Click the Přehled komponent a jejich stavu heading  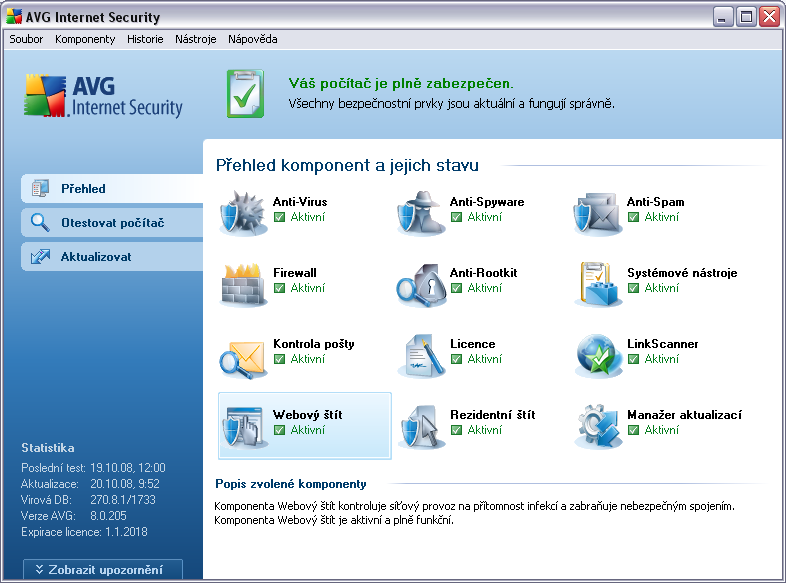[347, 165]
